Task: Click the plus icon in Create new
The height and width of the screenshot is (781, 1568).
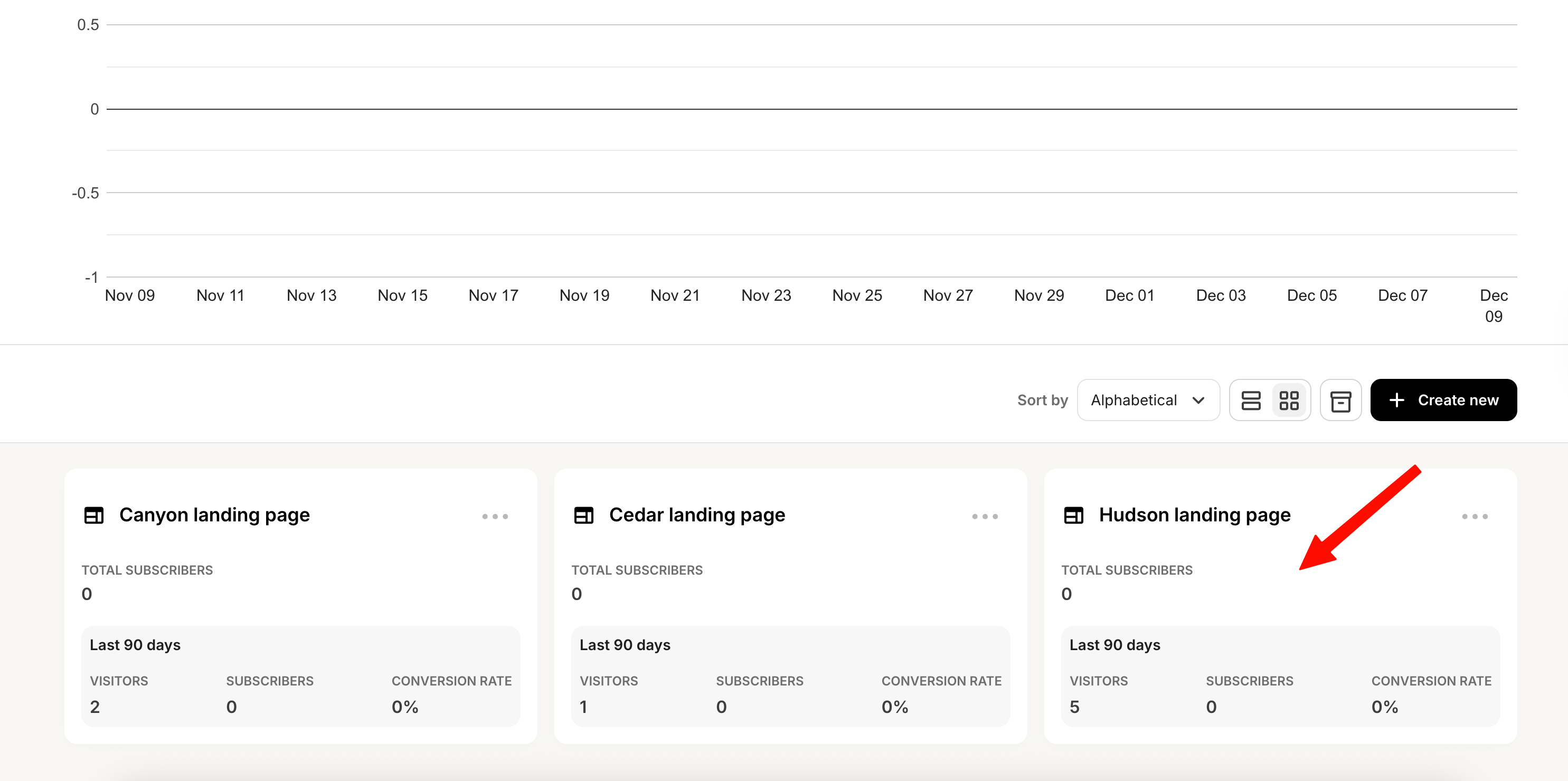Action: click(x=1396, y=400)
